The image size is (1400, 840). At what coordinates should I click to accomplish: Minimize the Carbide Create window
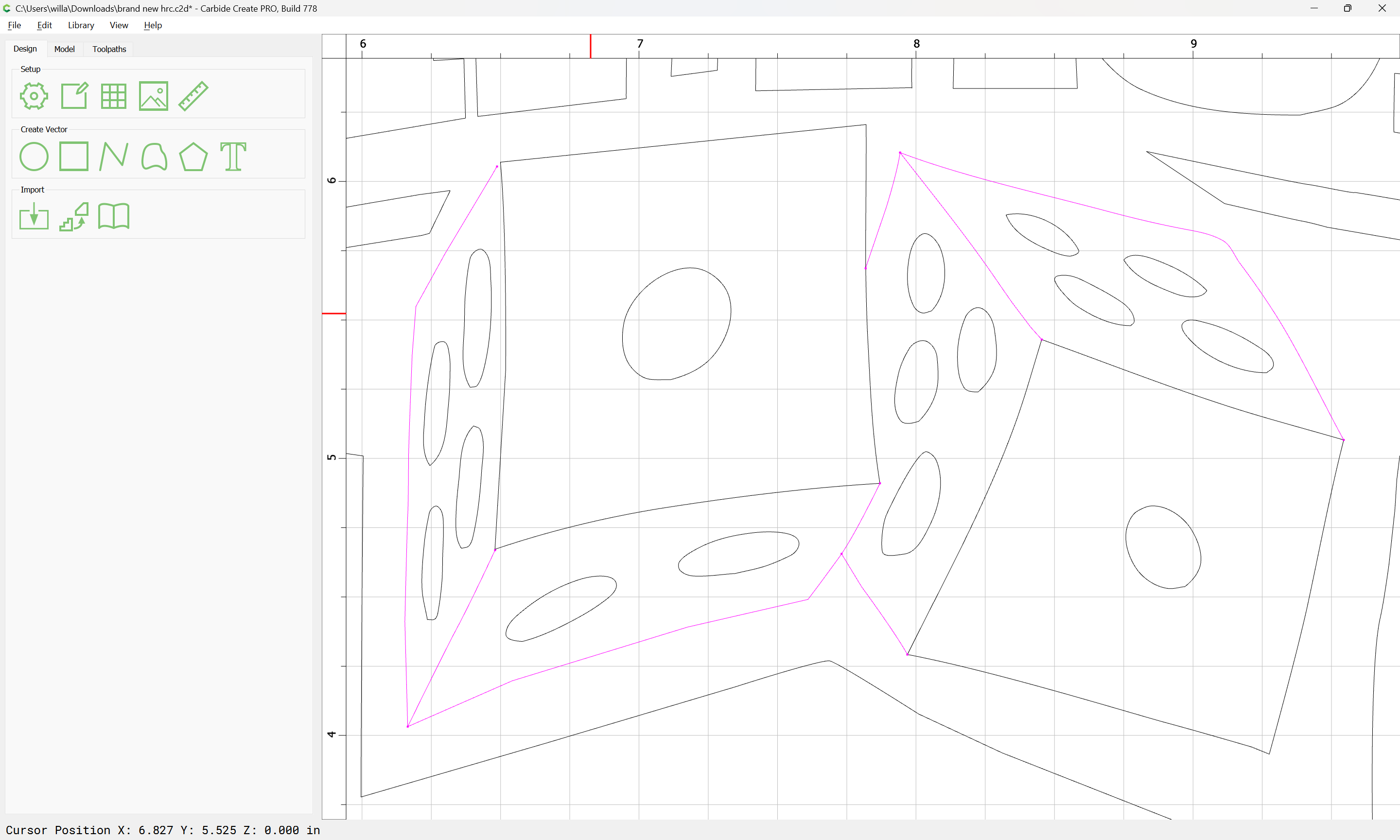(1314, 8)
